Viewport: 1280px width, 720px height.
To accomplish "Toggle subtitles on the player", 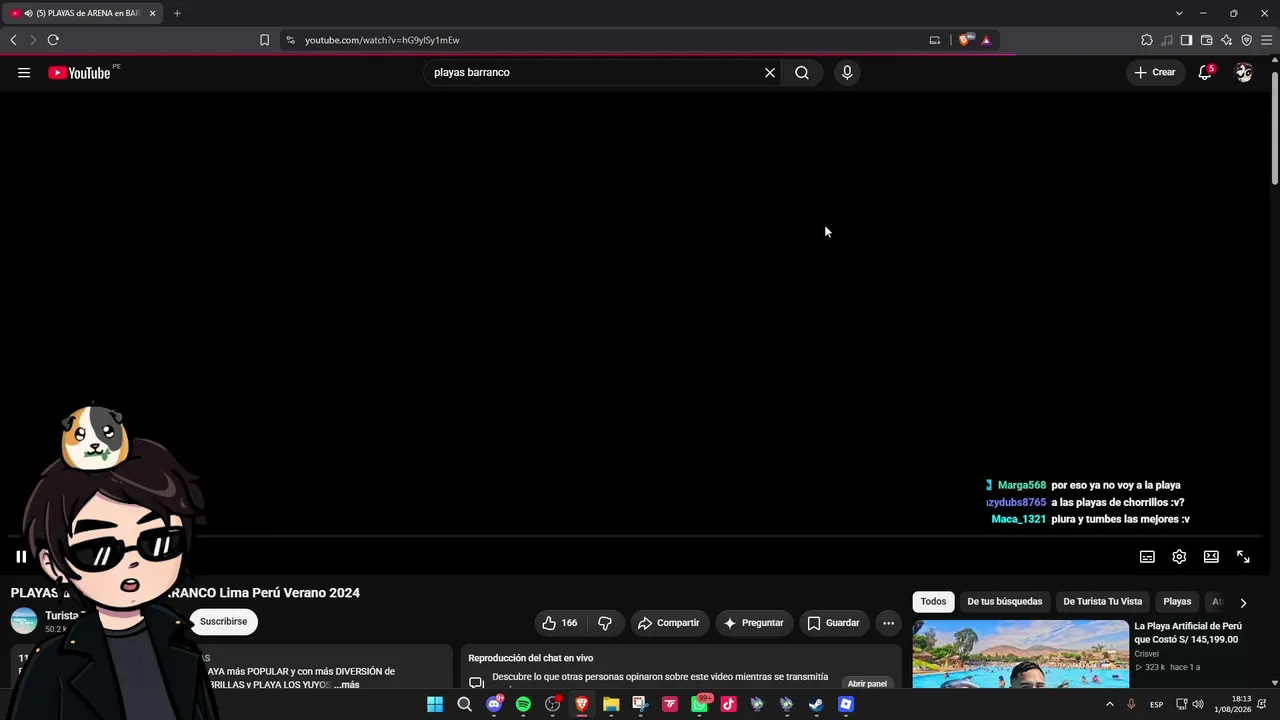I will (x=1147, y=557).
